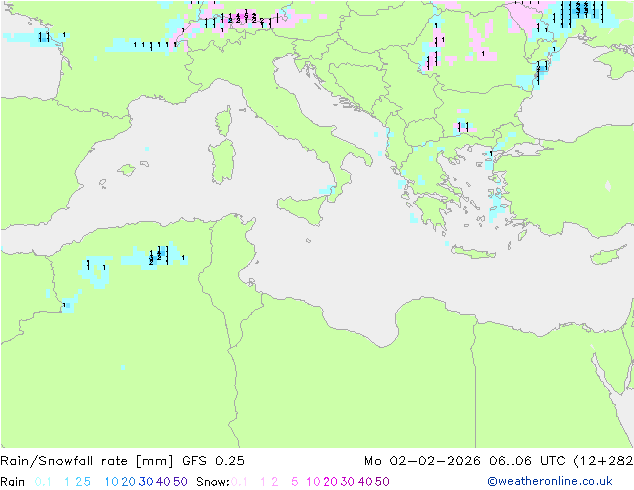
Task: Click the weatheronline.co.uk copyright text
Action: coord(550,481)
